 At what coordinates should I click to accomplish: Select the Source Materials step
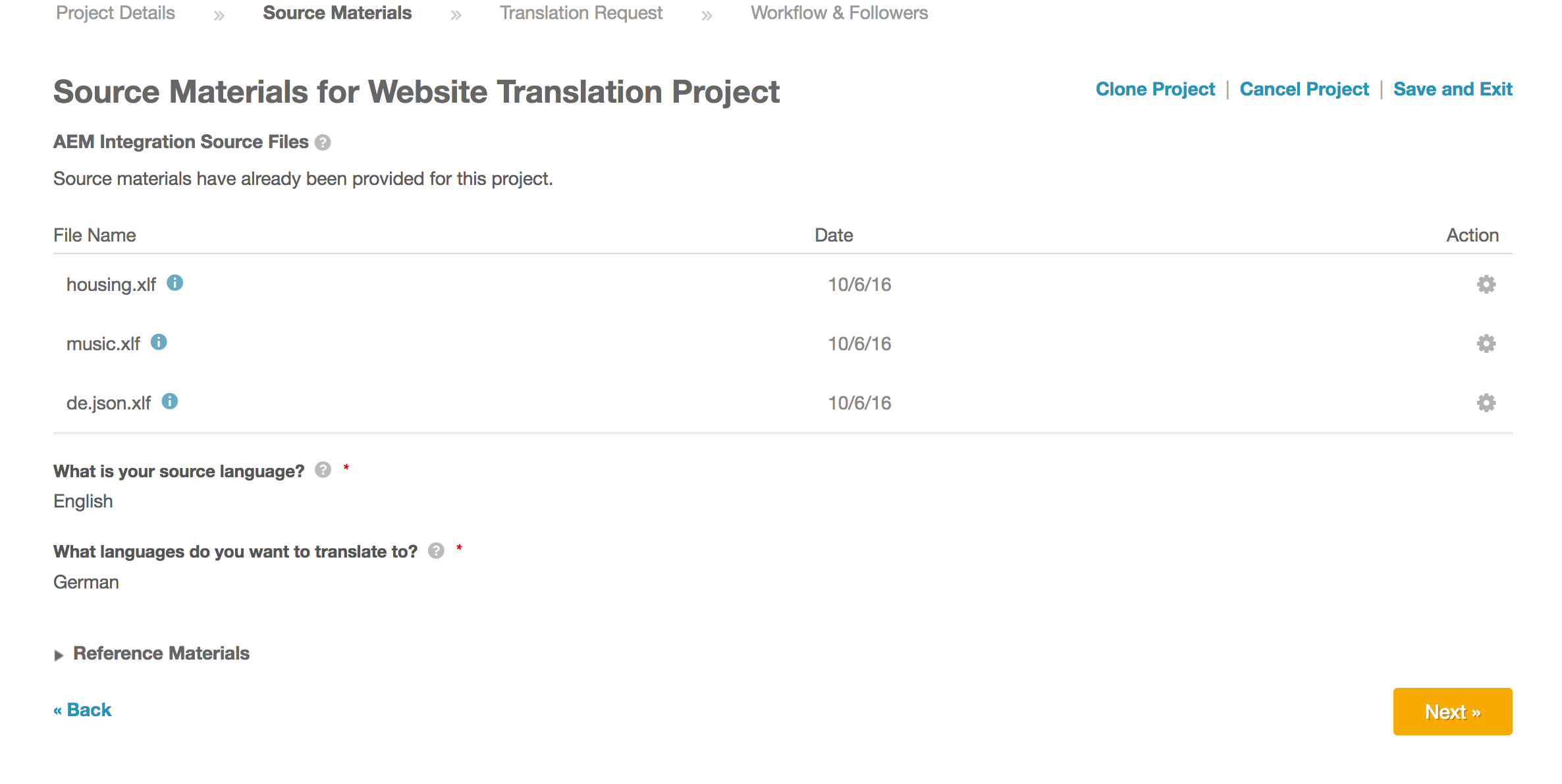click(337, 13)
